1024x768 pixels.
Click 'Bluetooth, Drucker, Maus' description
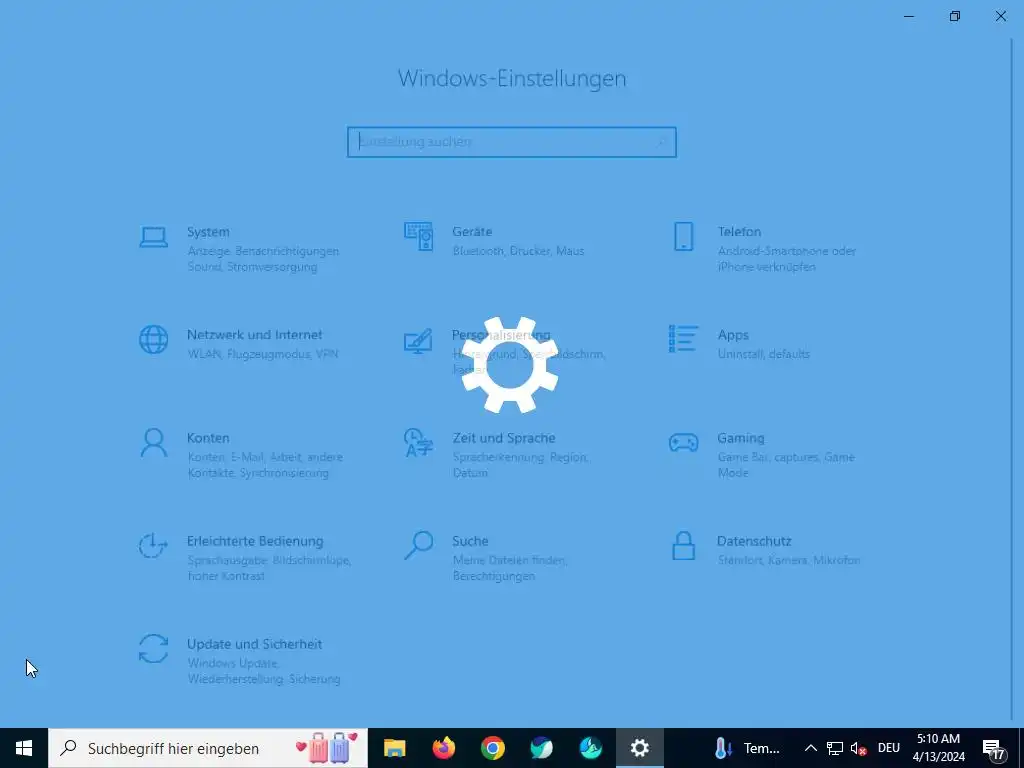[519, 251]
